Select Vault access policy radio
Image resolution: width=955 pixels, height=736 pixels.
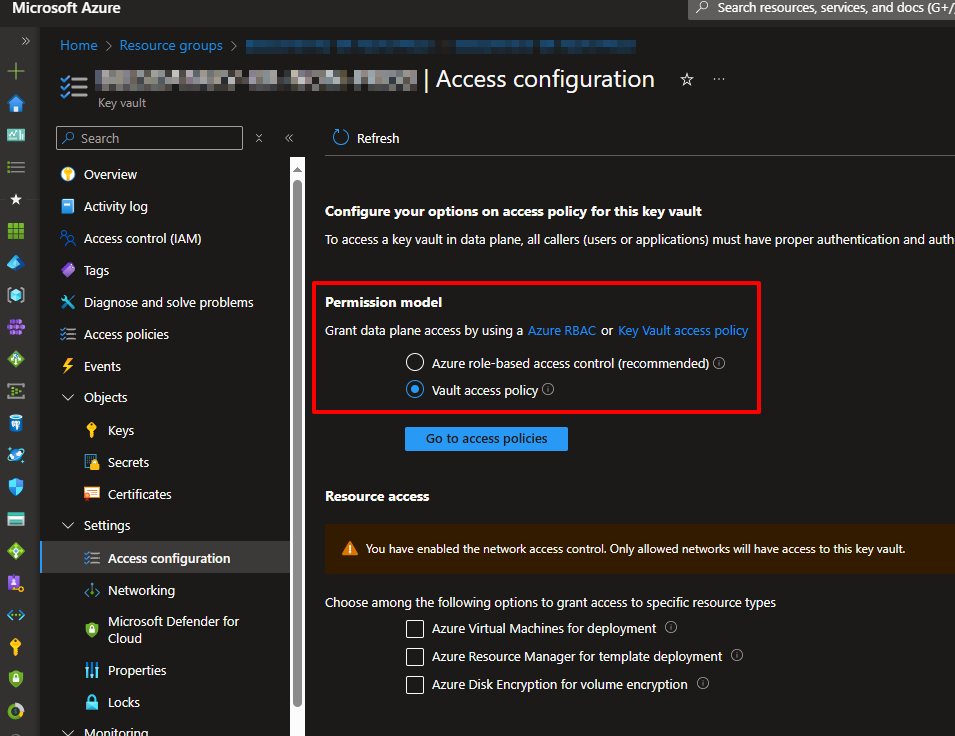(x=415, y=389)
